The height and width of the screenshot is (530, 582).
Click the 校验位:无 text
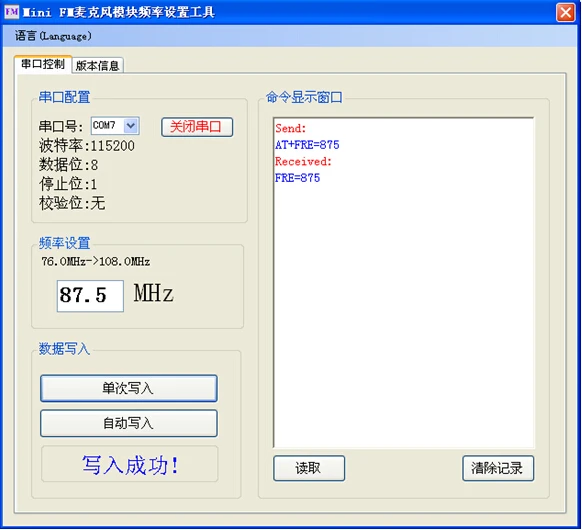(72, 203)
